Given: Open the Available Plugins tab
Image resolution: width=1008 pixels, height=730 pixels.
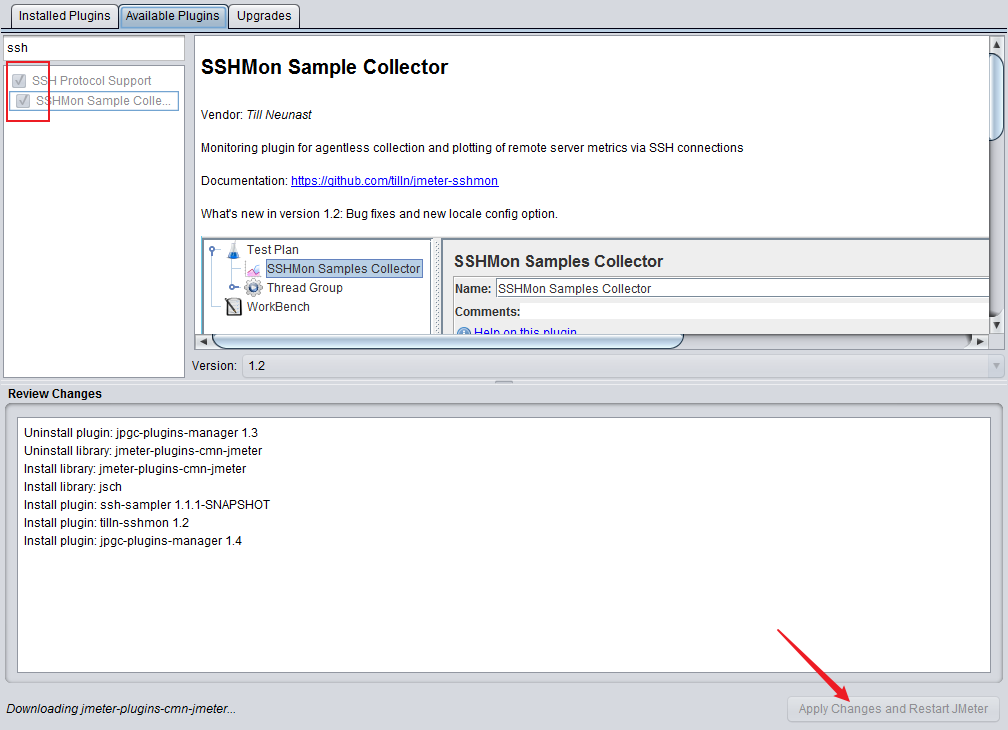Looking at the screenshot, I should point(172,16).
